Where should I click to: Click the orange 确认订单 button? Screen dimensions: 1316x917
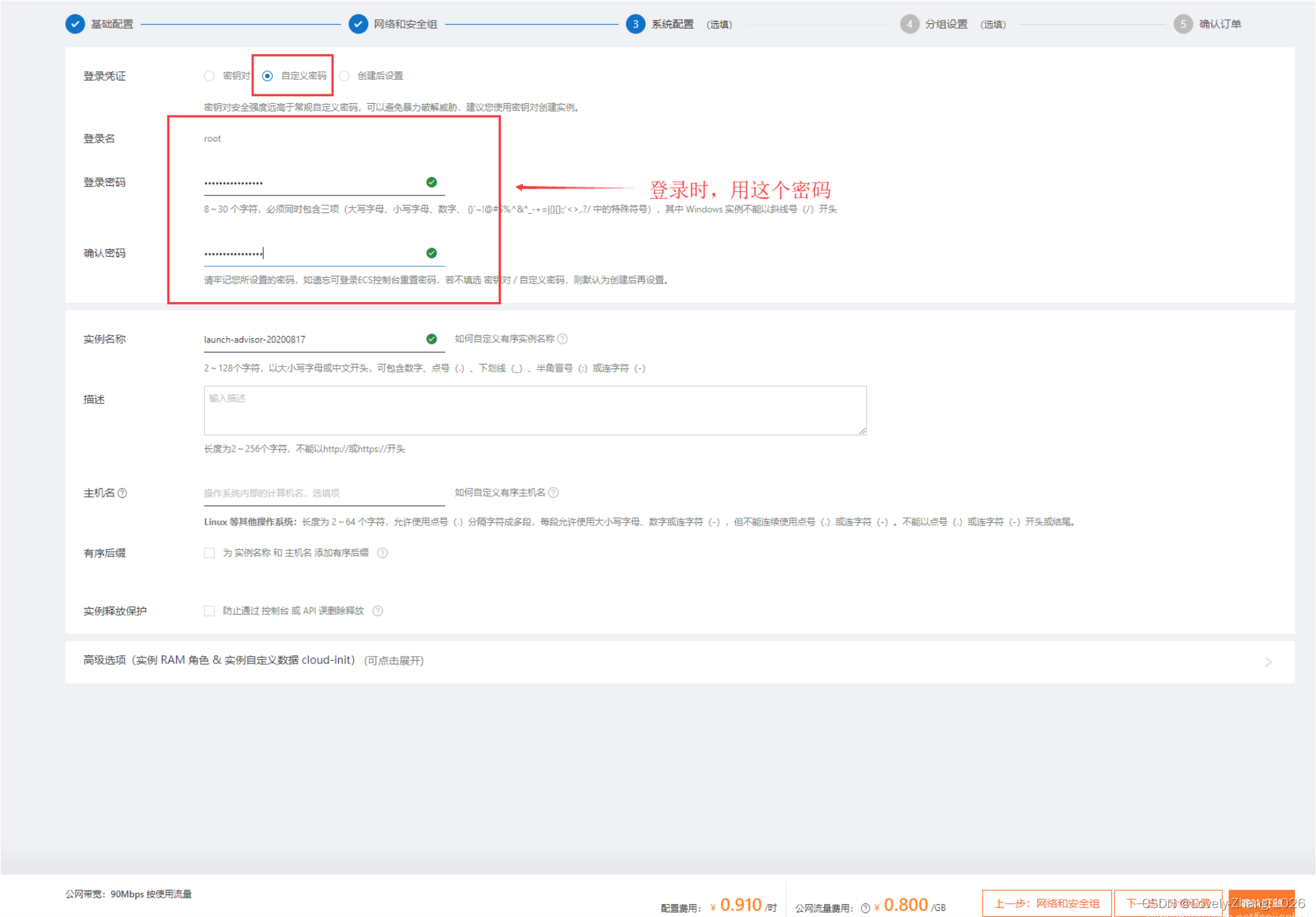pyautogui.click(x=1261, y=903)
